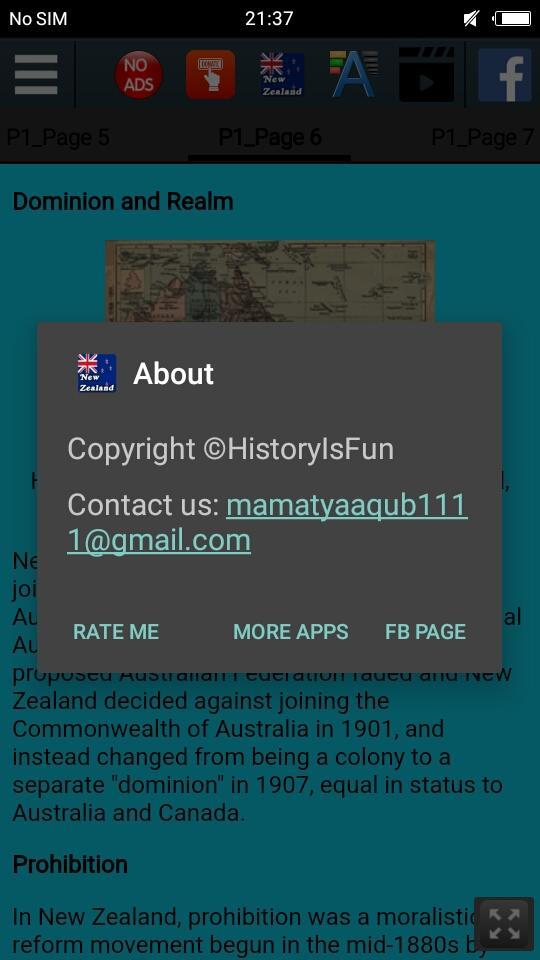Tap the Copyright HistoryIsFun text

(230, 449)
